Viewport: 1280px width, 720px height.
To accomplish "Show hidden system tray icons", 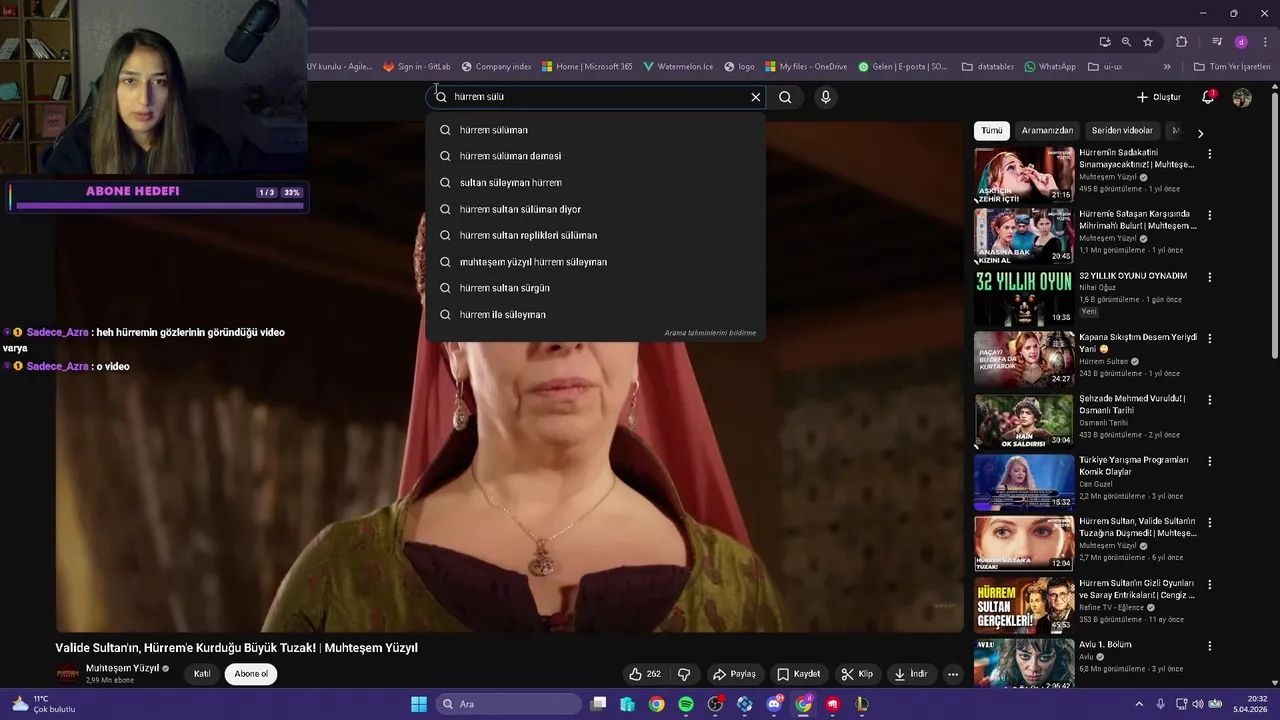I will coord(1139,704).
